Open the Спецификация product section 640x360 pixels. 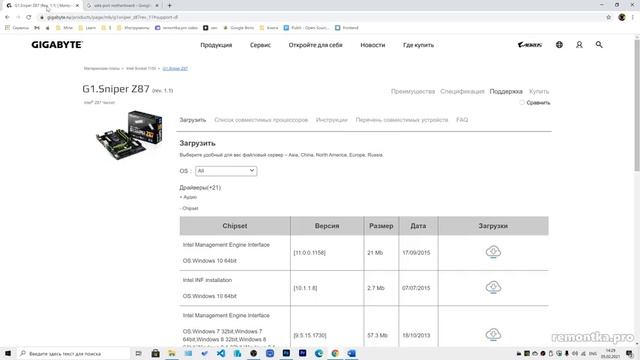coord(462,91)
